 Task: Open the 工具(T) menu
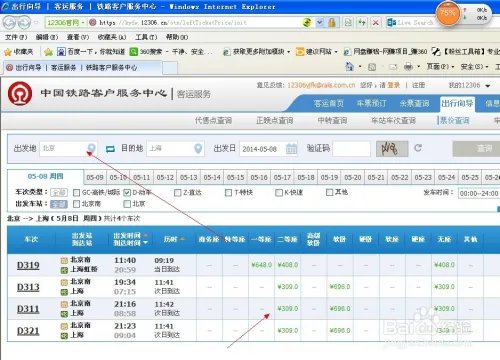point(146,37)
